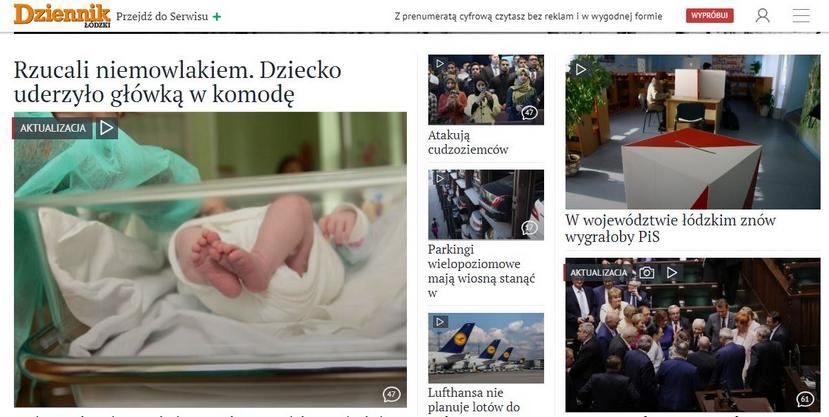Screen dimensions: 829x417
Task: Click the play icon on the parliament photo
Action: point(671,273)
